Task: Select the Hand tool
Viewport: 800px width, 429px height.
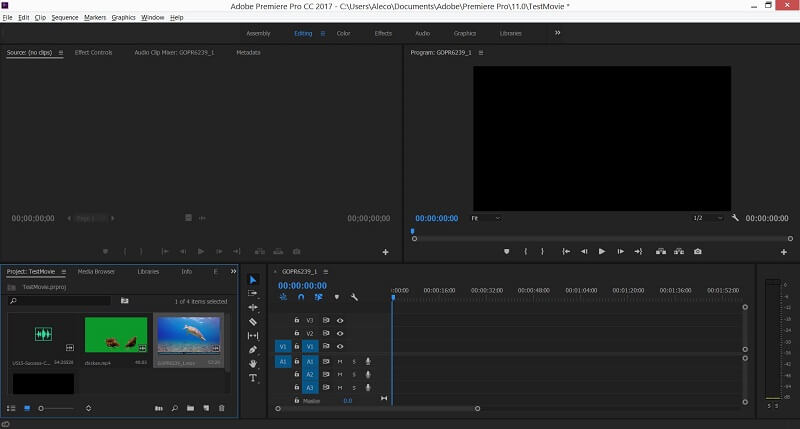Action: point(253,364)
